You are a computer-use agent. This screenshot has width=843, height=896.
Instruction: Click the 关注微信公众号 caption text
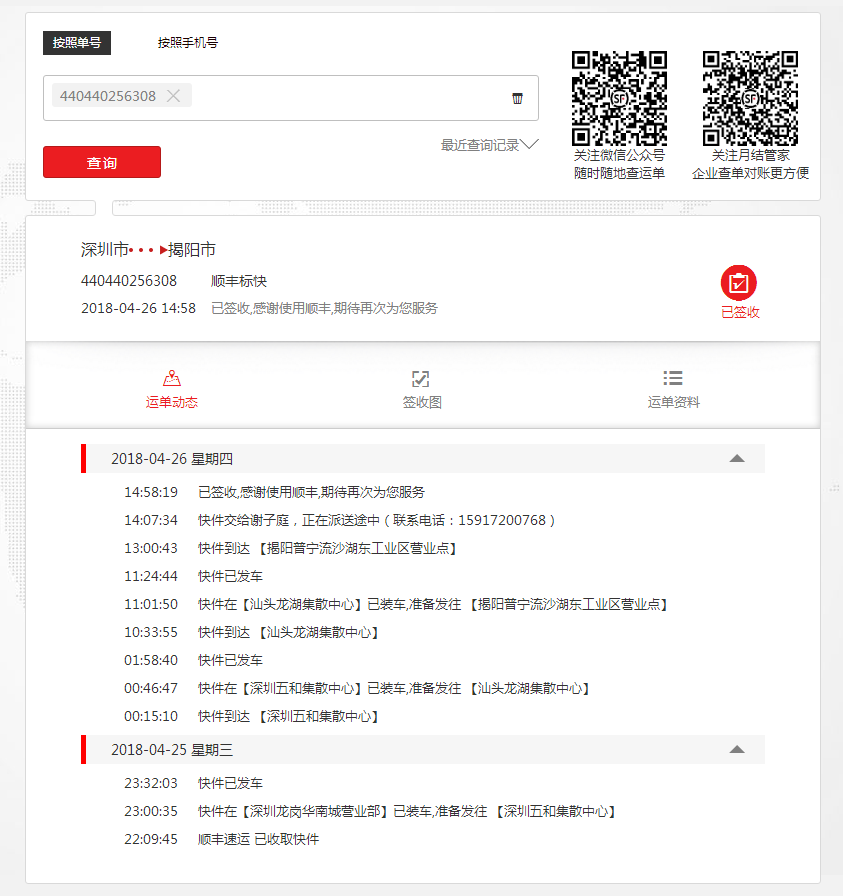pos(620,155)
